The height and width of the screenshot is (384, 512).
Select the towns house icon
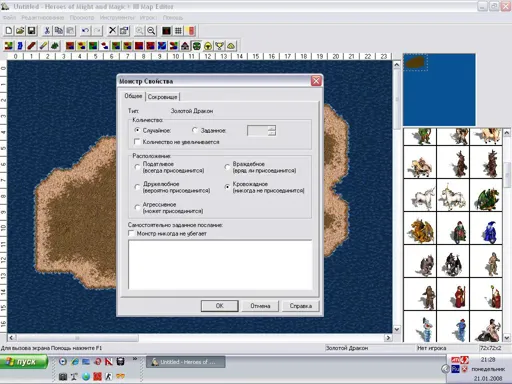click(185, 46)
